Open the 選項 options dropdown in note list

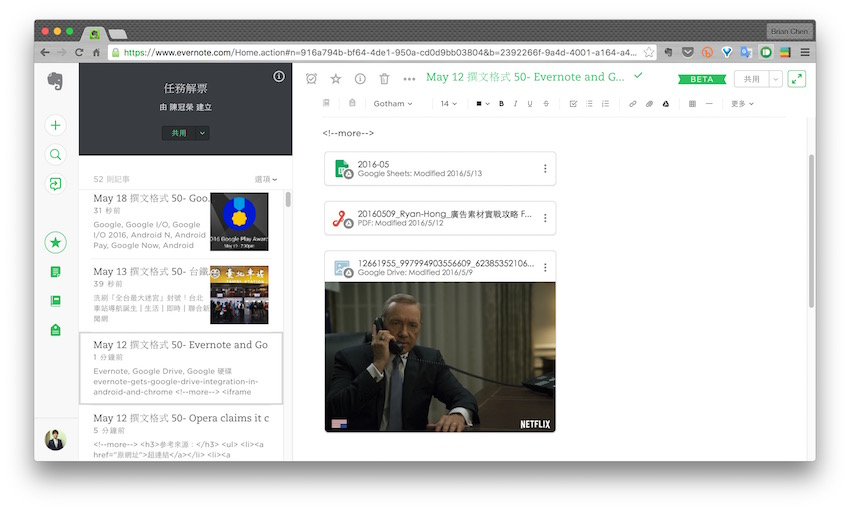point(266,179)
